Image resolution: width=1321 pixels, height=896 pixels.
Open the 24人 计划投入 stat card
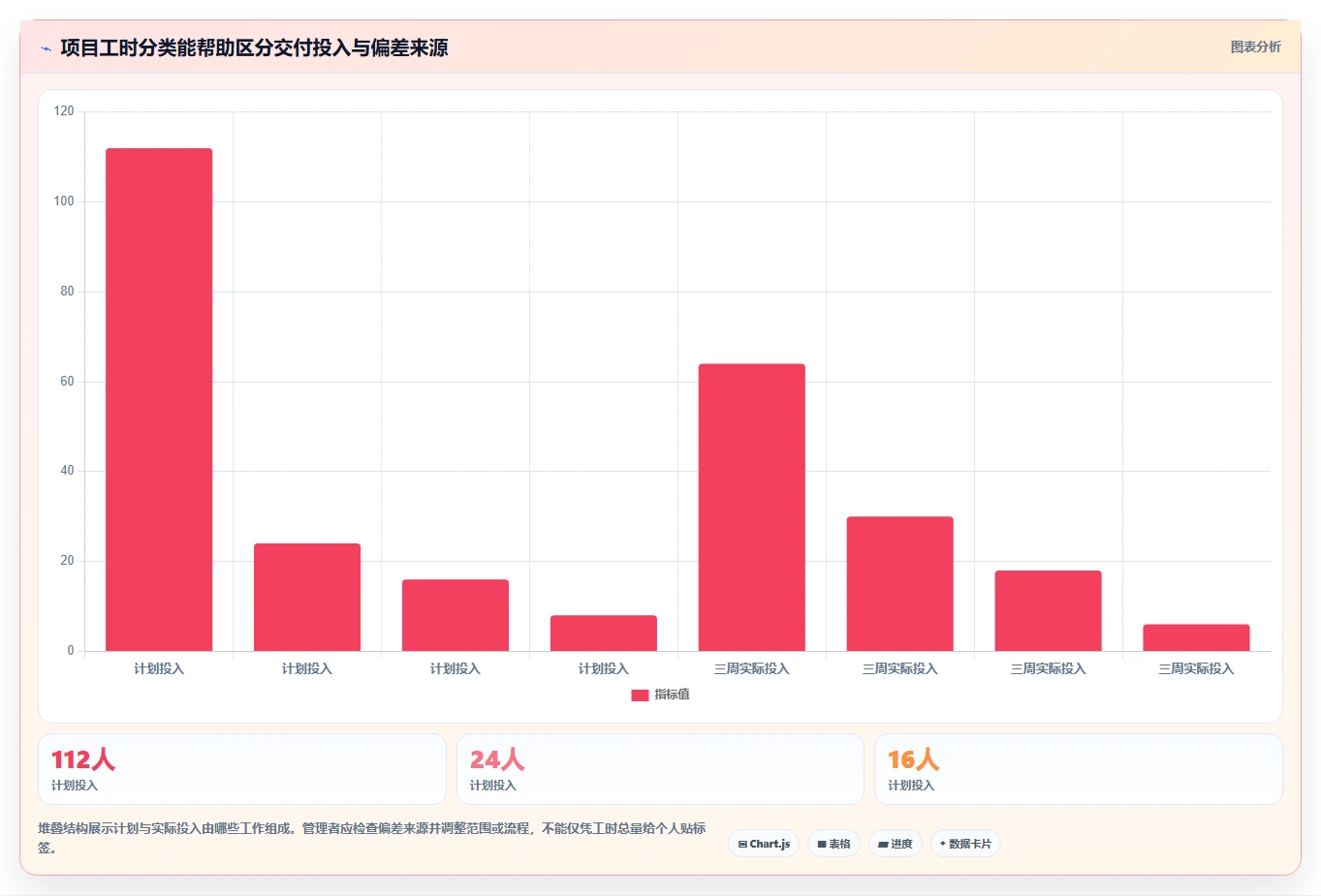660,769
